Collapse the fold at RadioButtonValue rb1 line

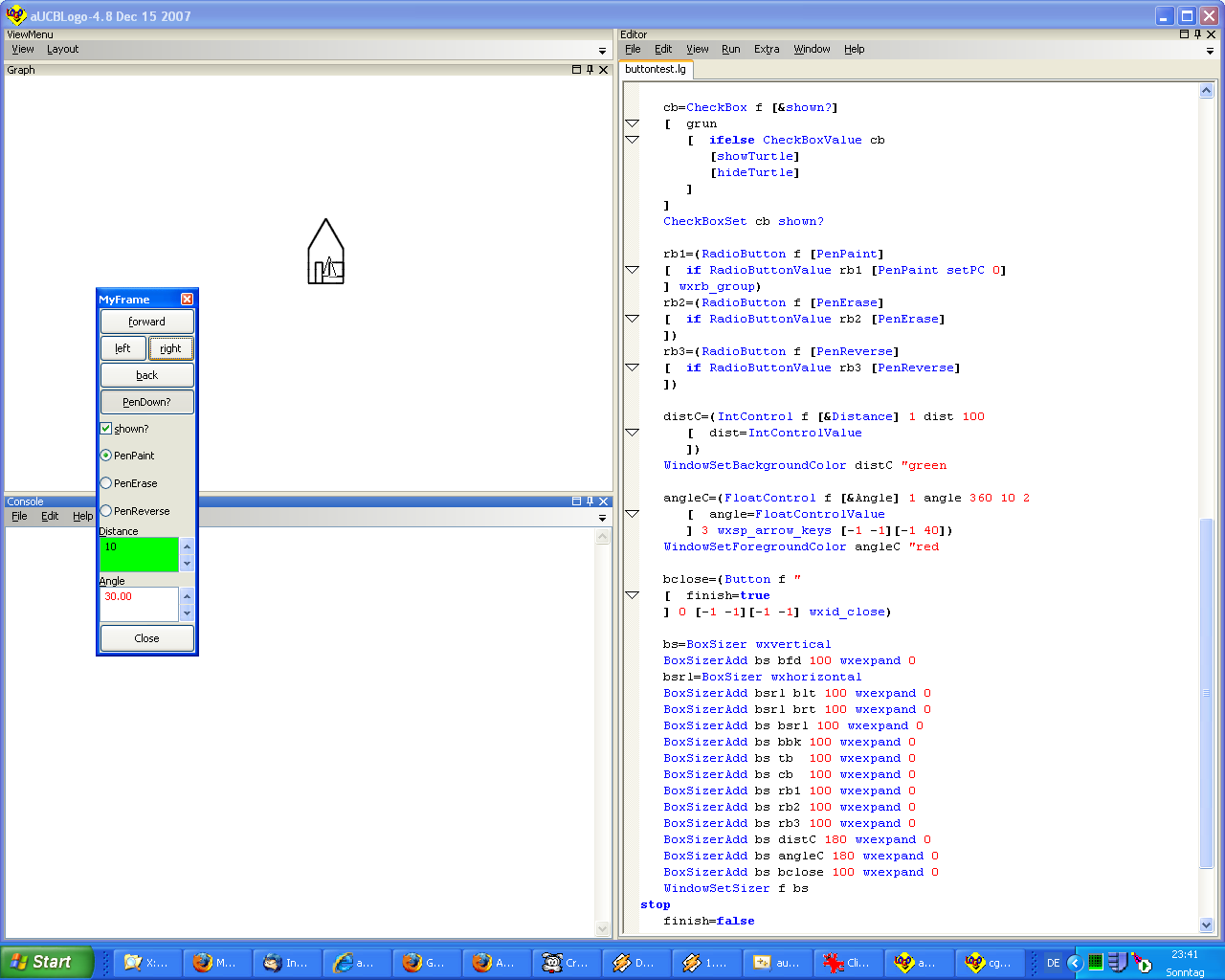(632, 270)
